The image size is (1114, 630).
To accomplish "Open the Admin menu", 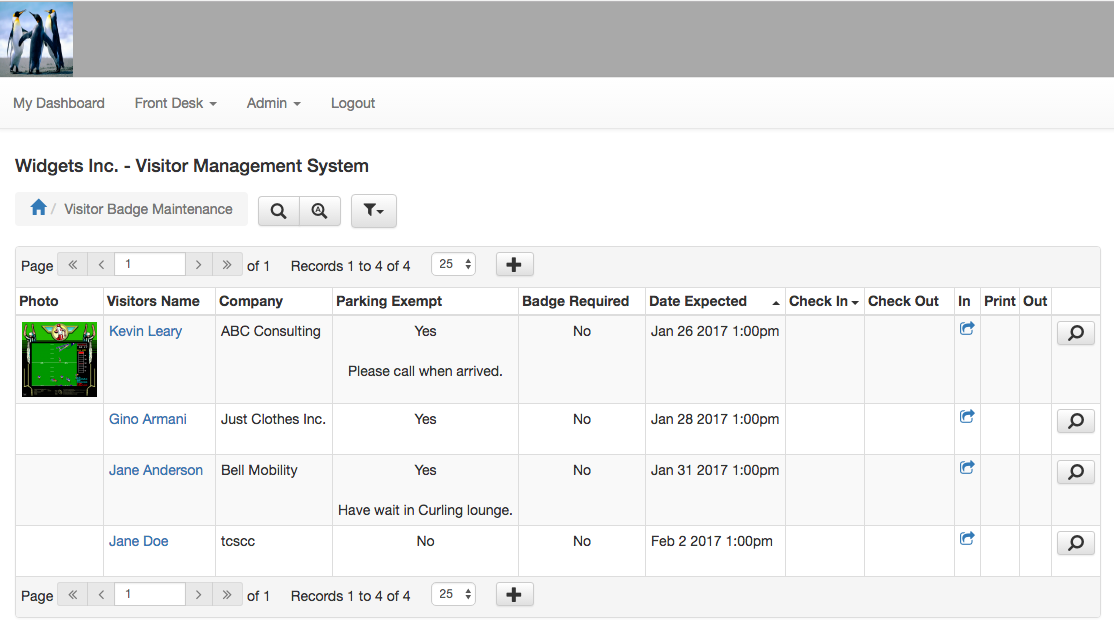I will [273, 103].
